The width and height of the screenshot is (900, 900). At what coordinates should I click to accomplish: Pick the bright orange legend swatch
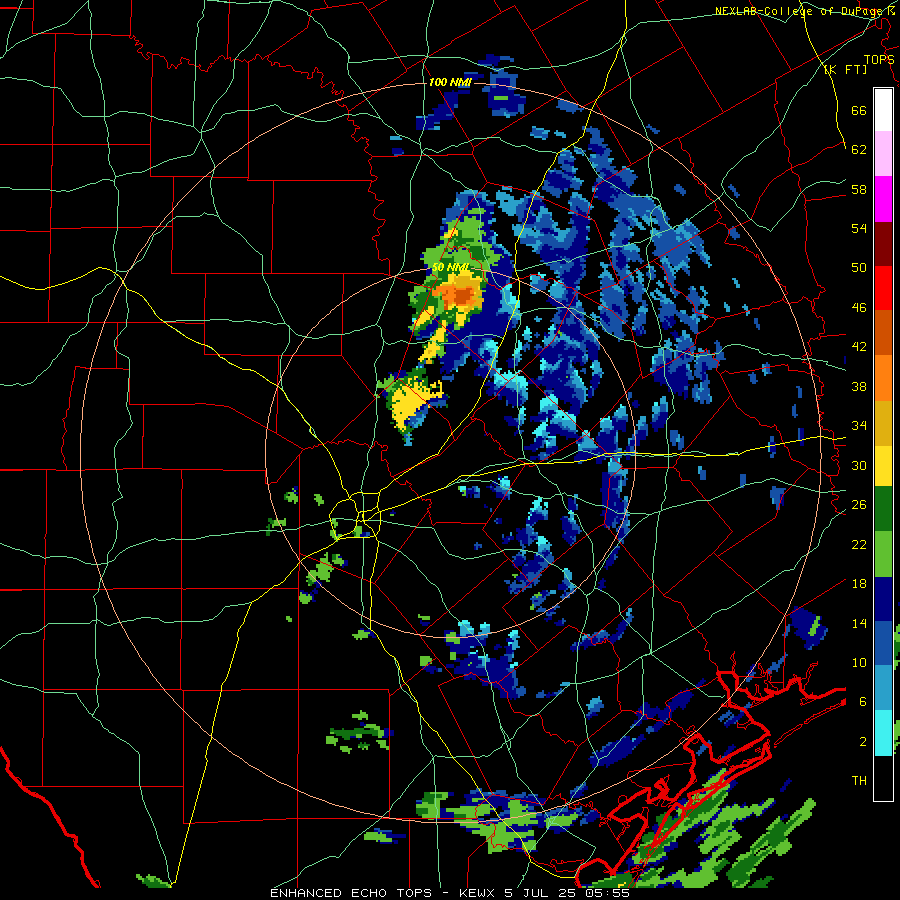tap(883, 377)
